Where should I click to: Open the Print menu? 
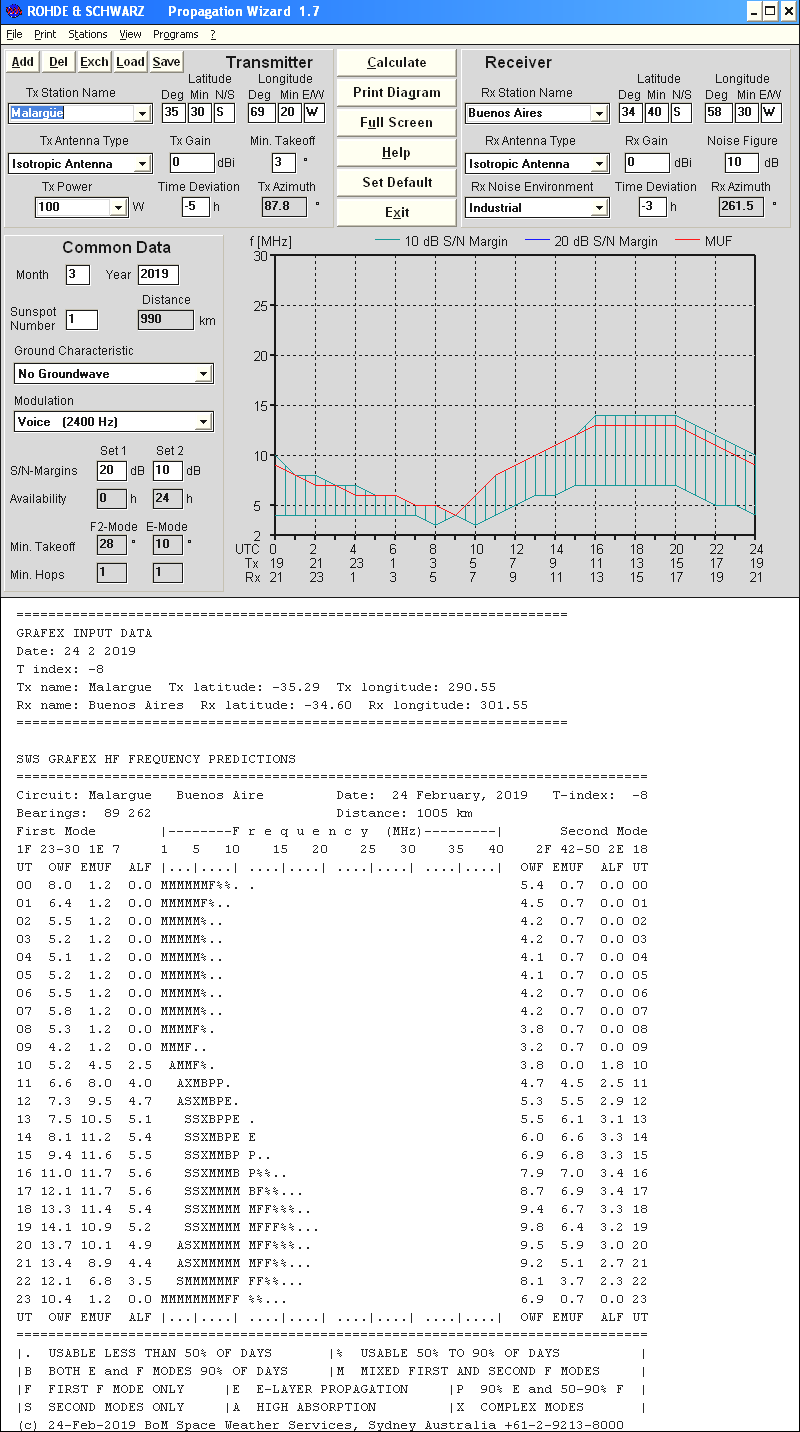[x=45, y=34]
